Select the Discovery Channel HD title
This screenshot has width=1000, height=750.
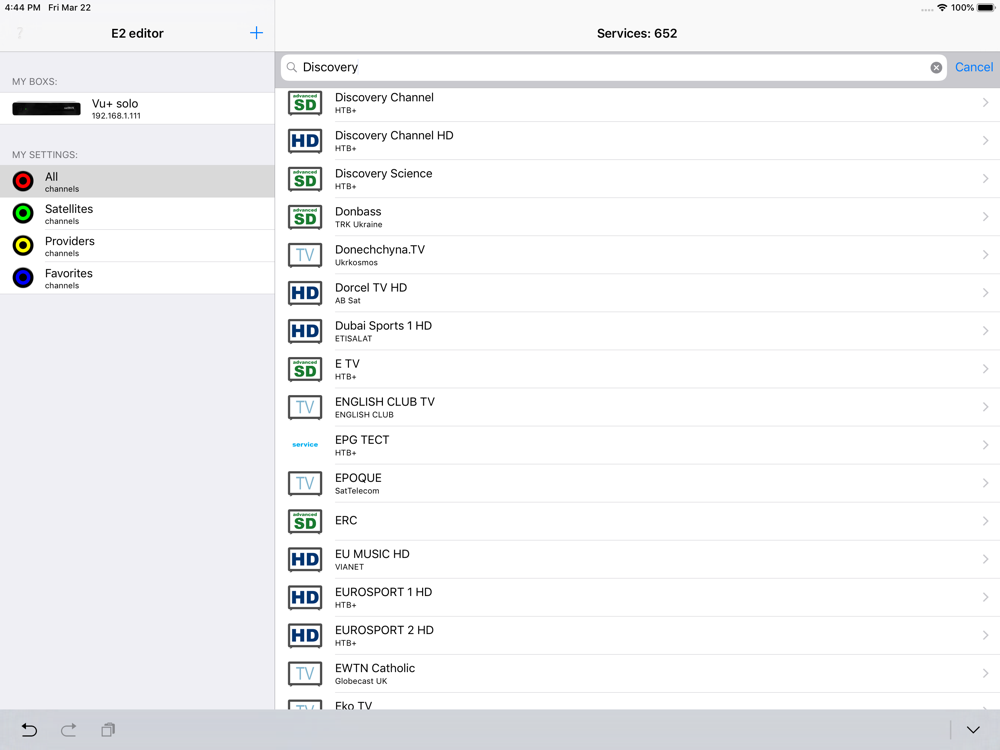pos(394,135)
